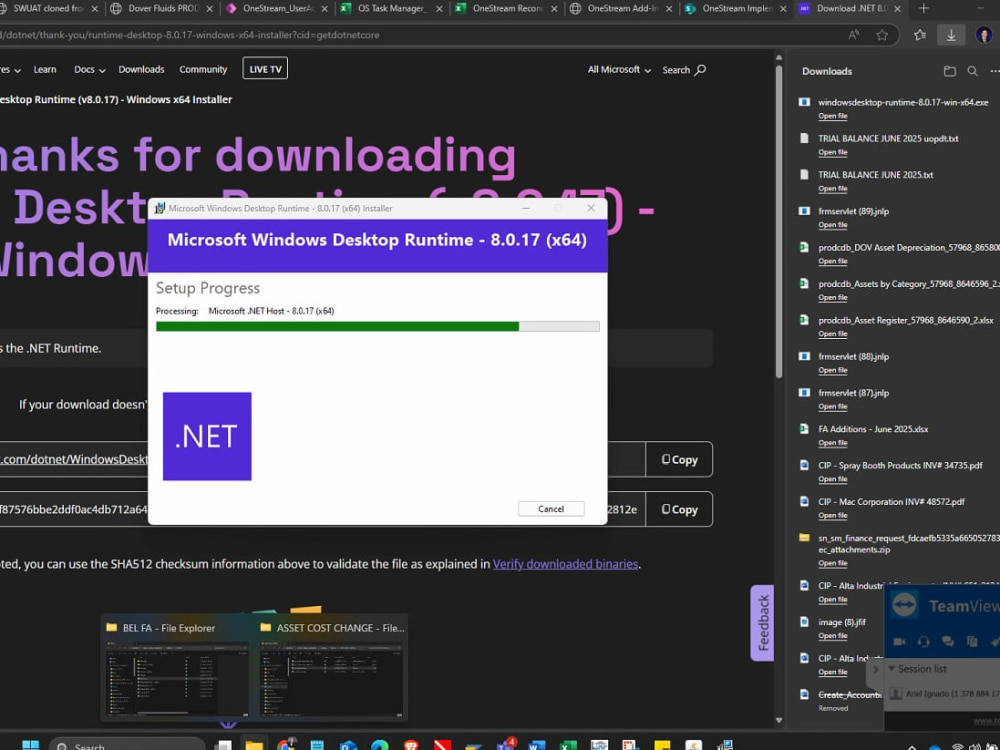Open the Verify downloaded binaries link
Viewport: 1000px width, 750px height.
coord(565,564)
